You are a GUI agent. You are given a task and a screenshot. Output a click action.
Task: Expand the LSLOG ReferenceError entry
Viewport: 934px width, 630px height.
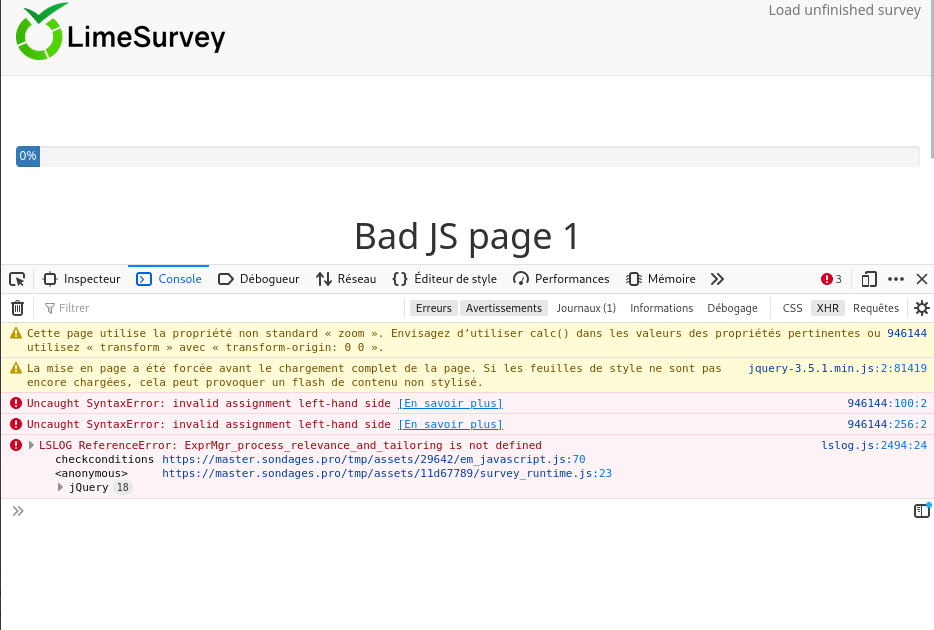[31, 445]
